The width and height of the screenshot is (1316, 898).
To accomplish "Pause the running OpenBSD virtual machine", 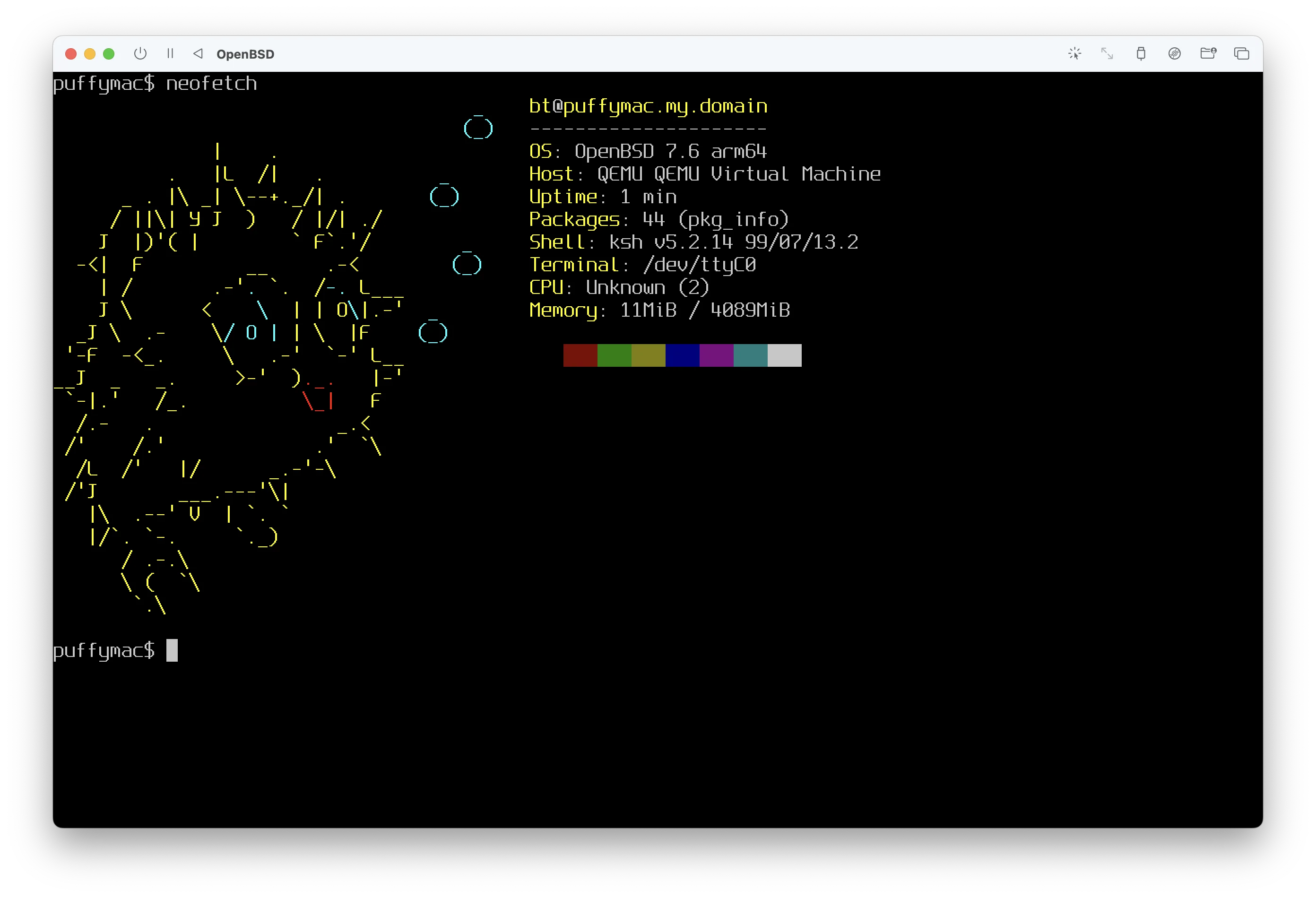I will pos(170,54).
